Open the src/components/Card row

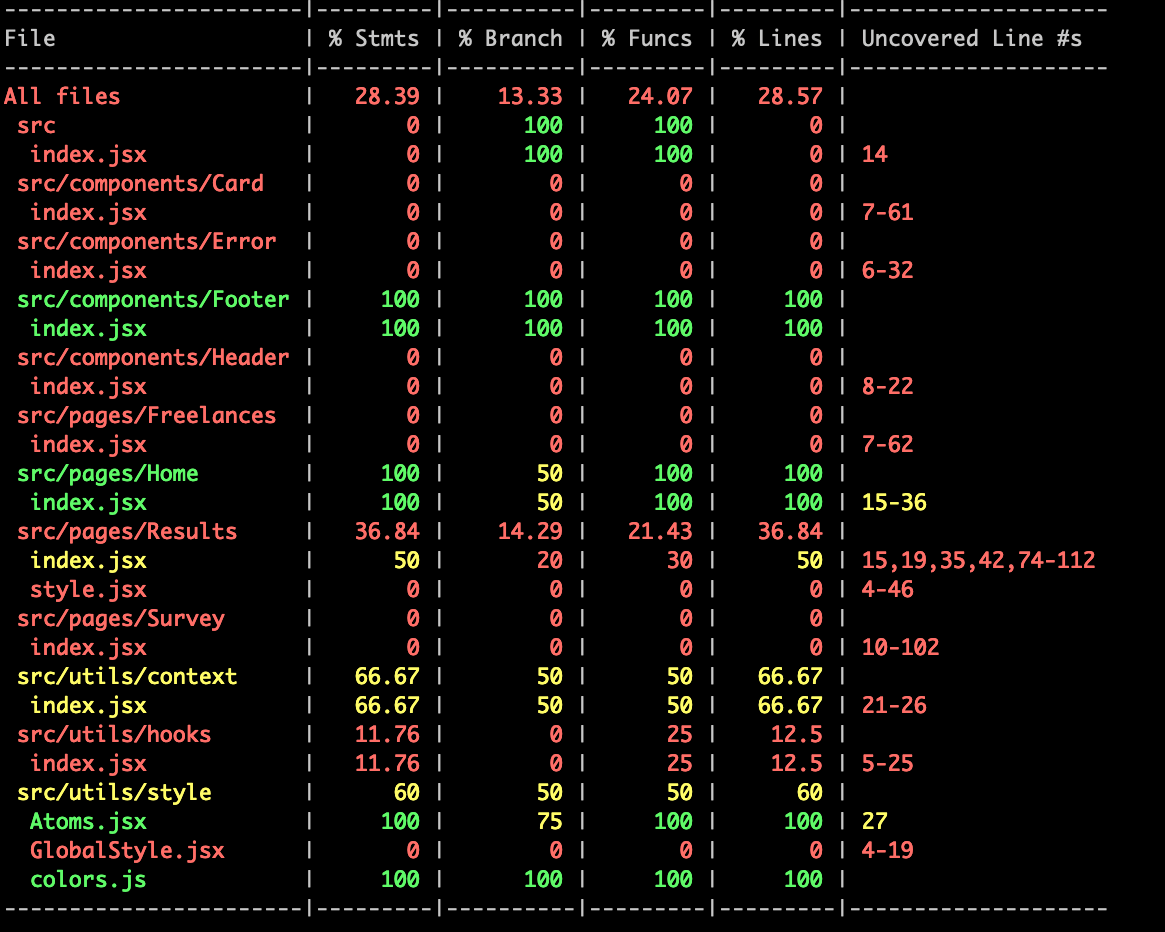140,183
